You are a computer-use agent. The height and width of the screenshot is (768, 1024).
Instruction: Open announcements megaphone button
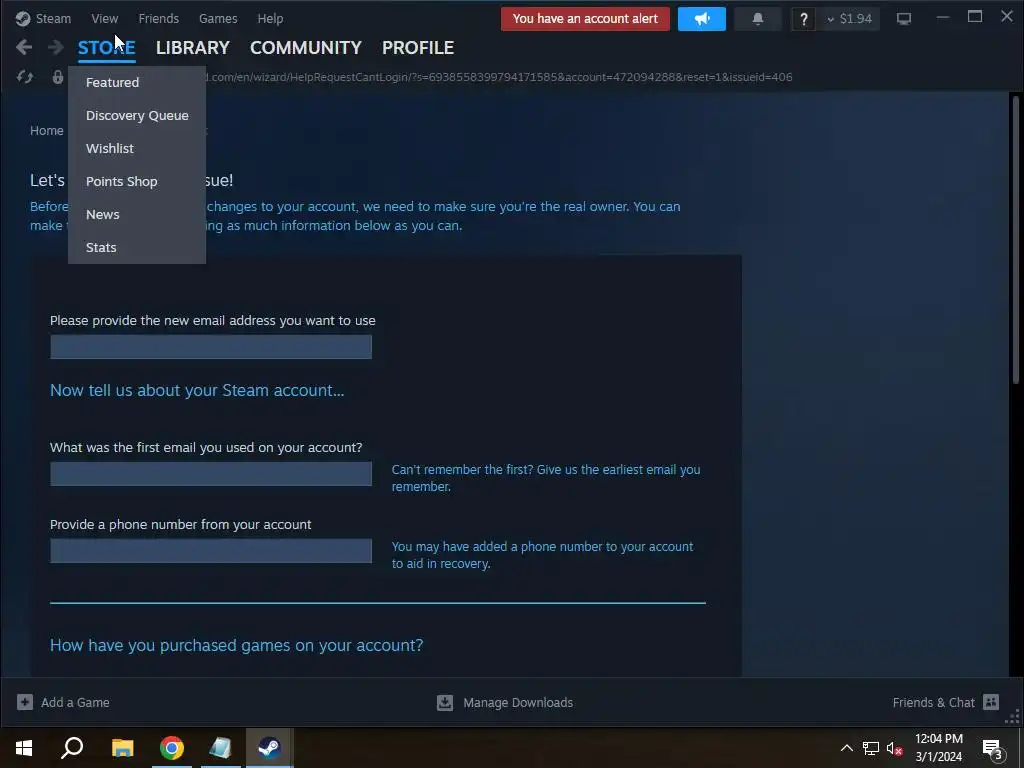[702, 19]
